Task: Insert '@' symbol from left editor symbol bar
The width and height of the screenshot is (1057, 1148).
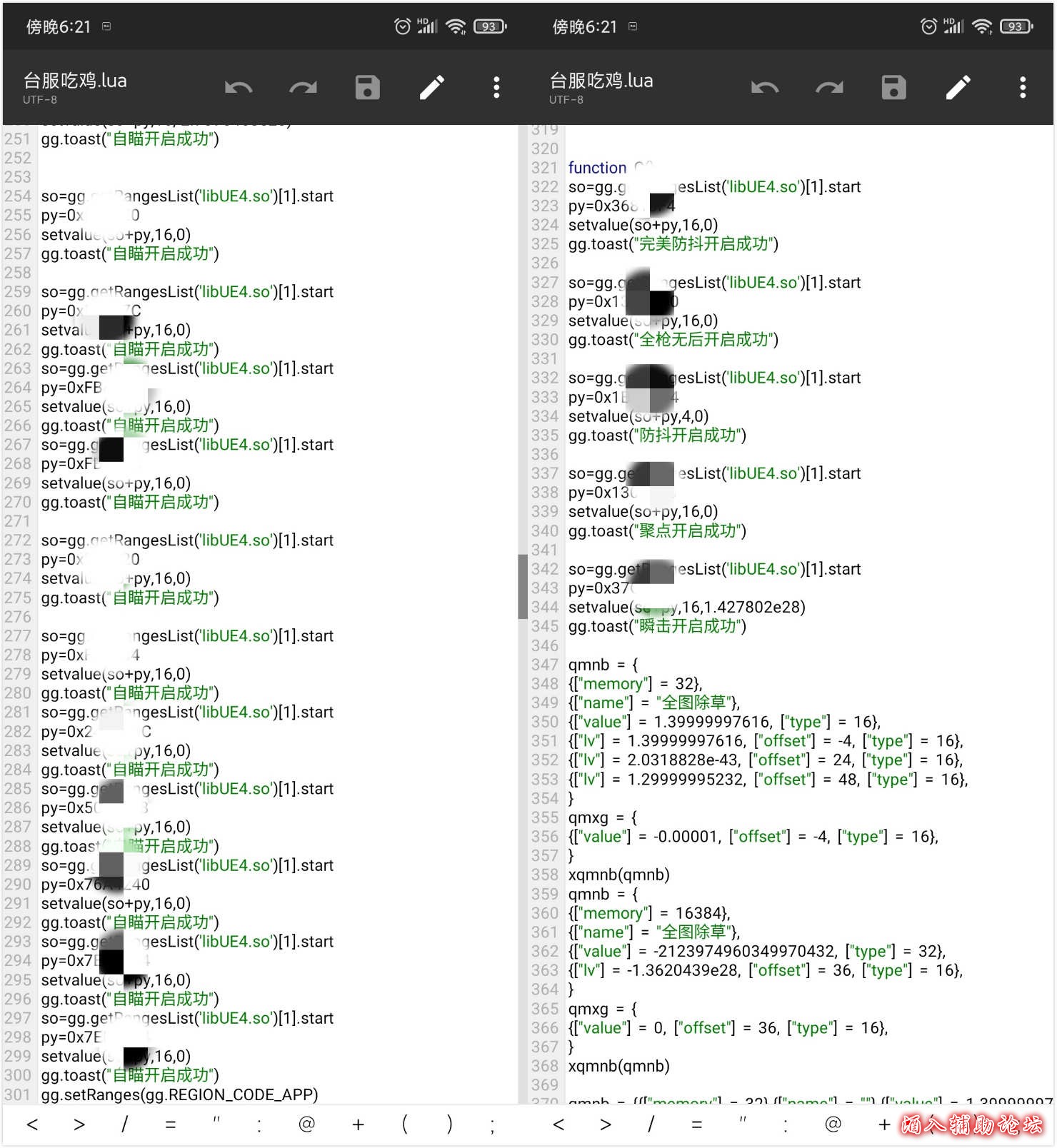Action: point(307,1124)
